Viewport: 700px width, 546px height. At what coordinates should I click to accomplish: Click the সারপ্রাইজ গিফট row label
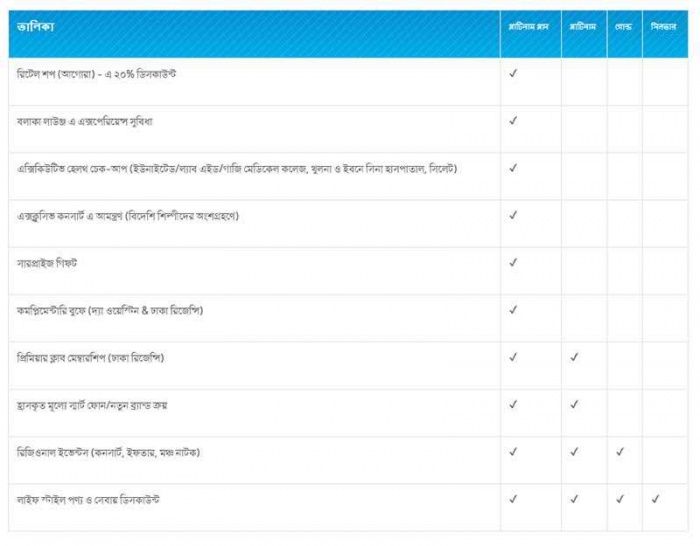47,263
